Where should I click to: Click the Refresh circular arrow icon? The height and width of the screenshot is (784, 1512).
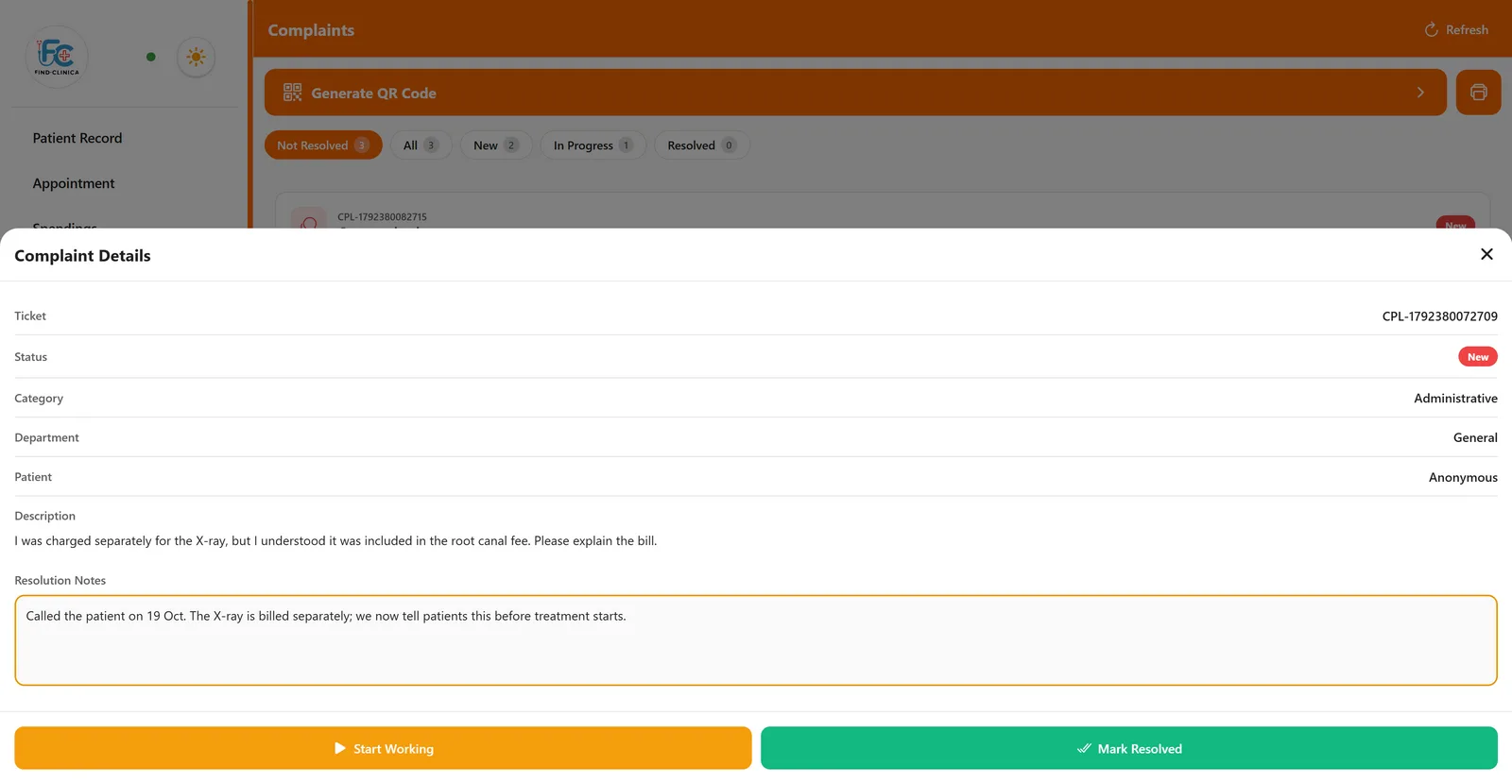(1431, 30)
